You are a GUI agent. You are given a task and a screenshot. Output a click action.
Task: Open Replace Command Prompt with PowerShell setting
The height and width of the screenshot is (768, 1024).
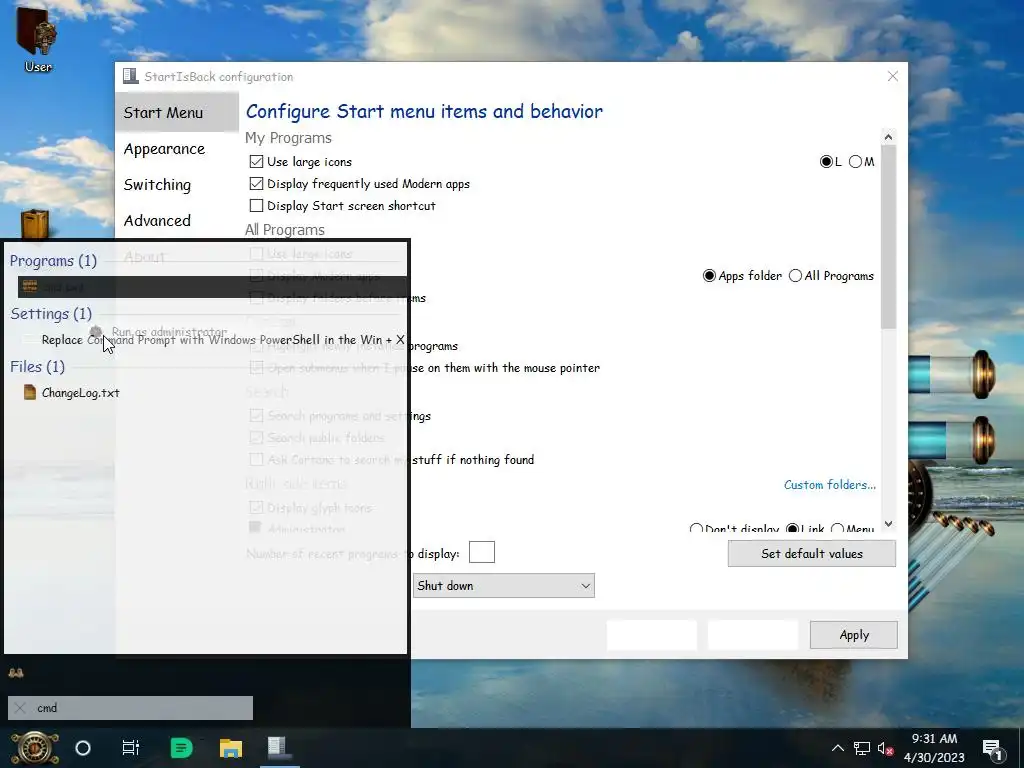point(213,340)
